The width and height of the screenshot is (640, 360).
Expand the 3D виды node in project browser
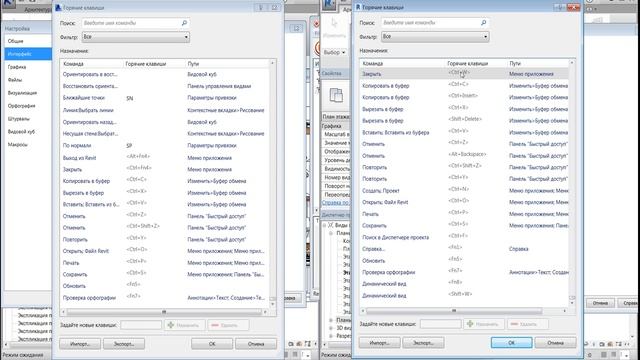click(x=331, y=328)
